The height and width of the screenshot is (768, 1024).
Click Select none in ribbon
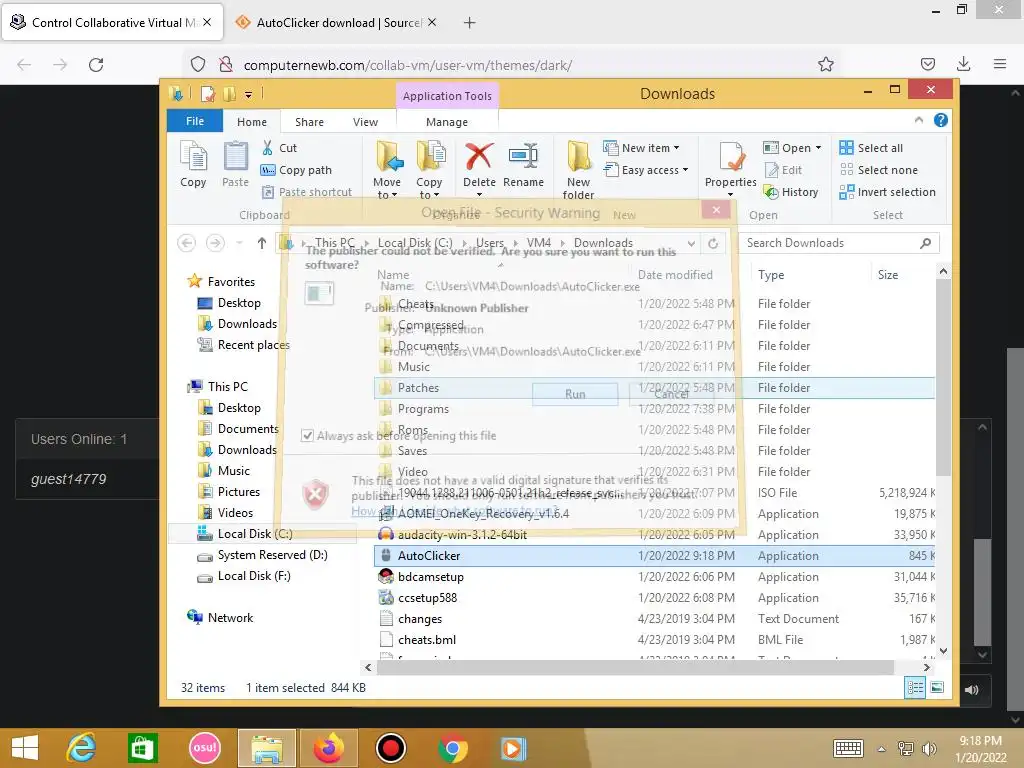tap(879, 170)
